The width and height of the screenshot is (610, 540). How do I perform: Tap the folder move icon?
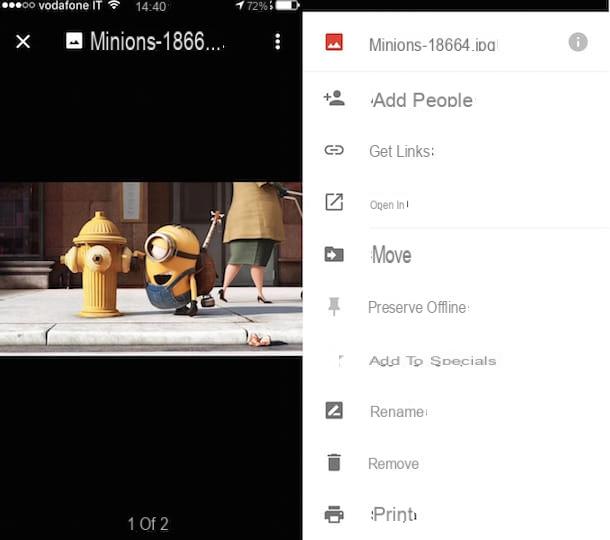334,254
